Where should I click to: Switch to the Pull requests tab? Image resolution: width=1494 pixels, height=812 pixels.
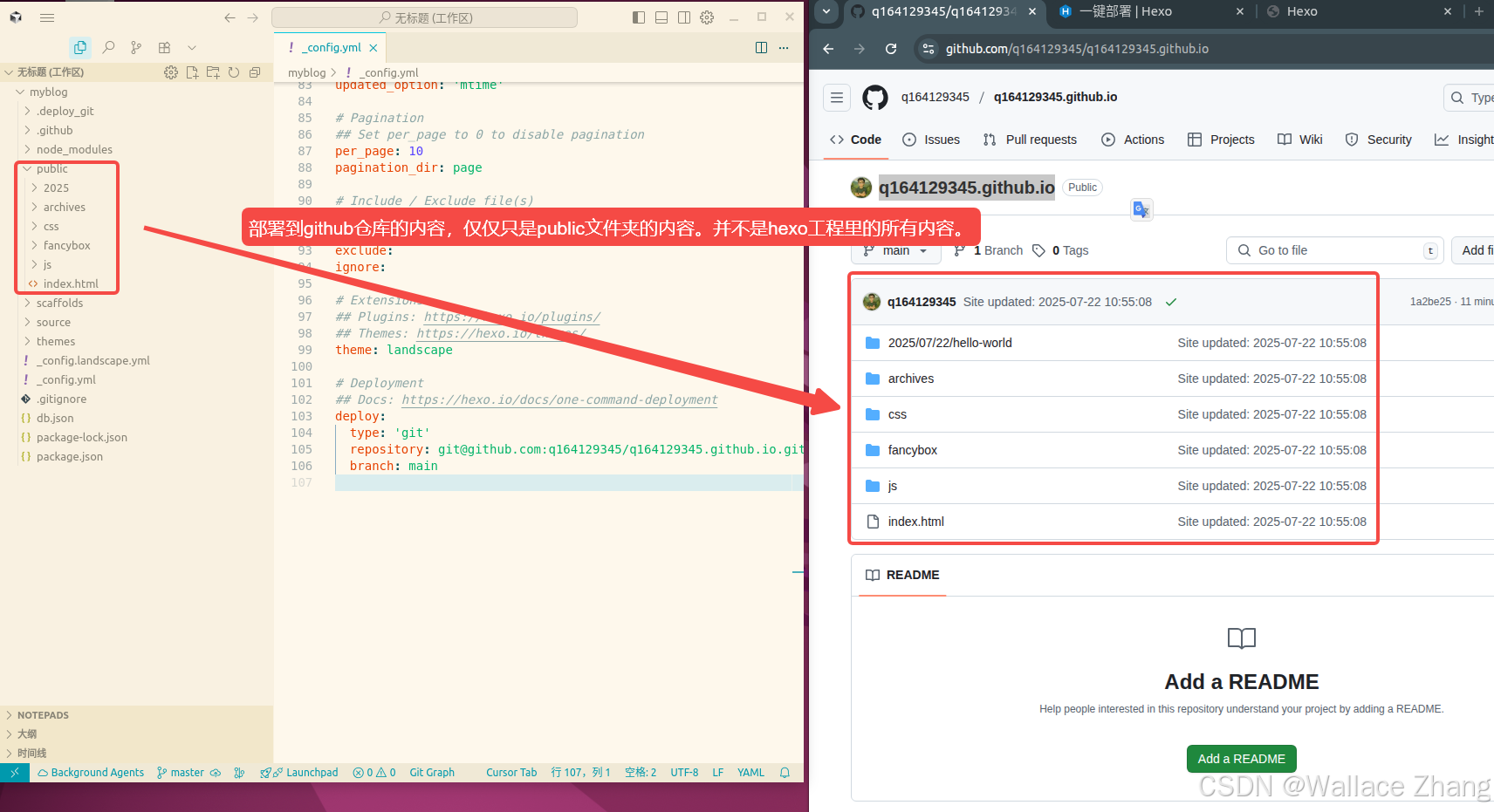tap(1030, 140)
